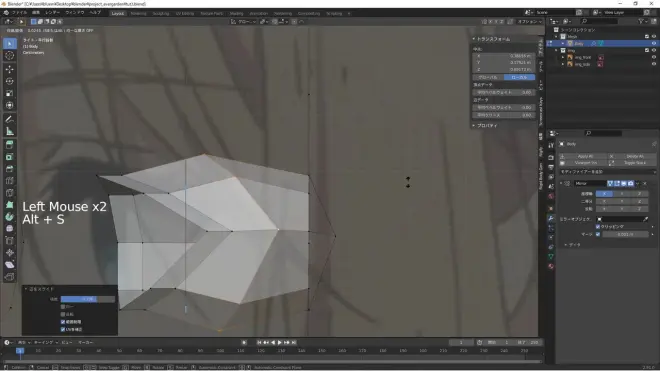
Task: Toggle the Clipping checkbox in Mirror modifier
Action: [598, 227]
